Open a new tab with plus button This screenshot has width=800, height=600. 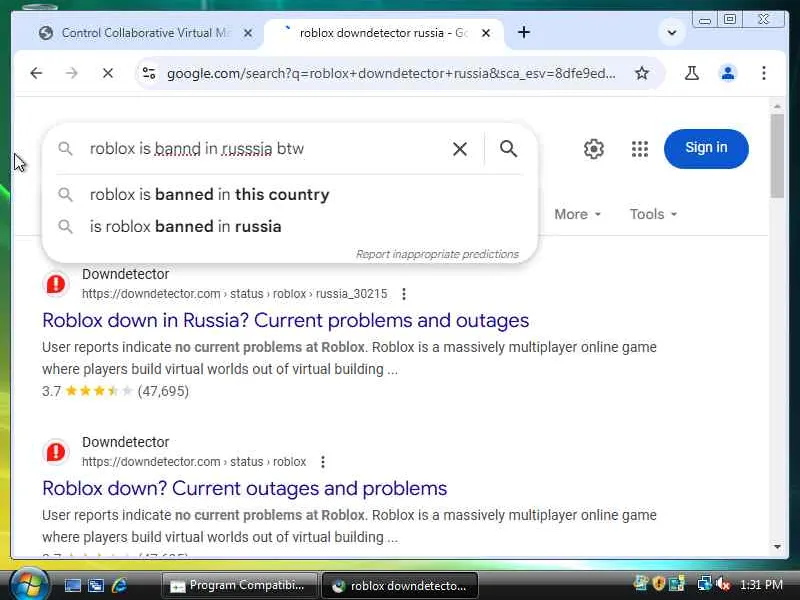pyautogui.click(x=524, y=33)
